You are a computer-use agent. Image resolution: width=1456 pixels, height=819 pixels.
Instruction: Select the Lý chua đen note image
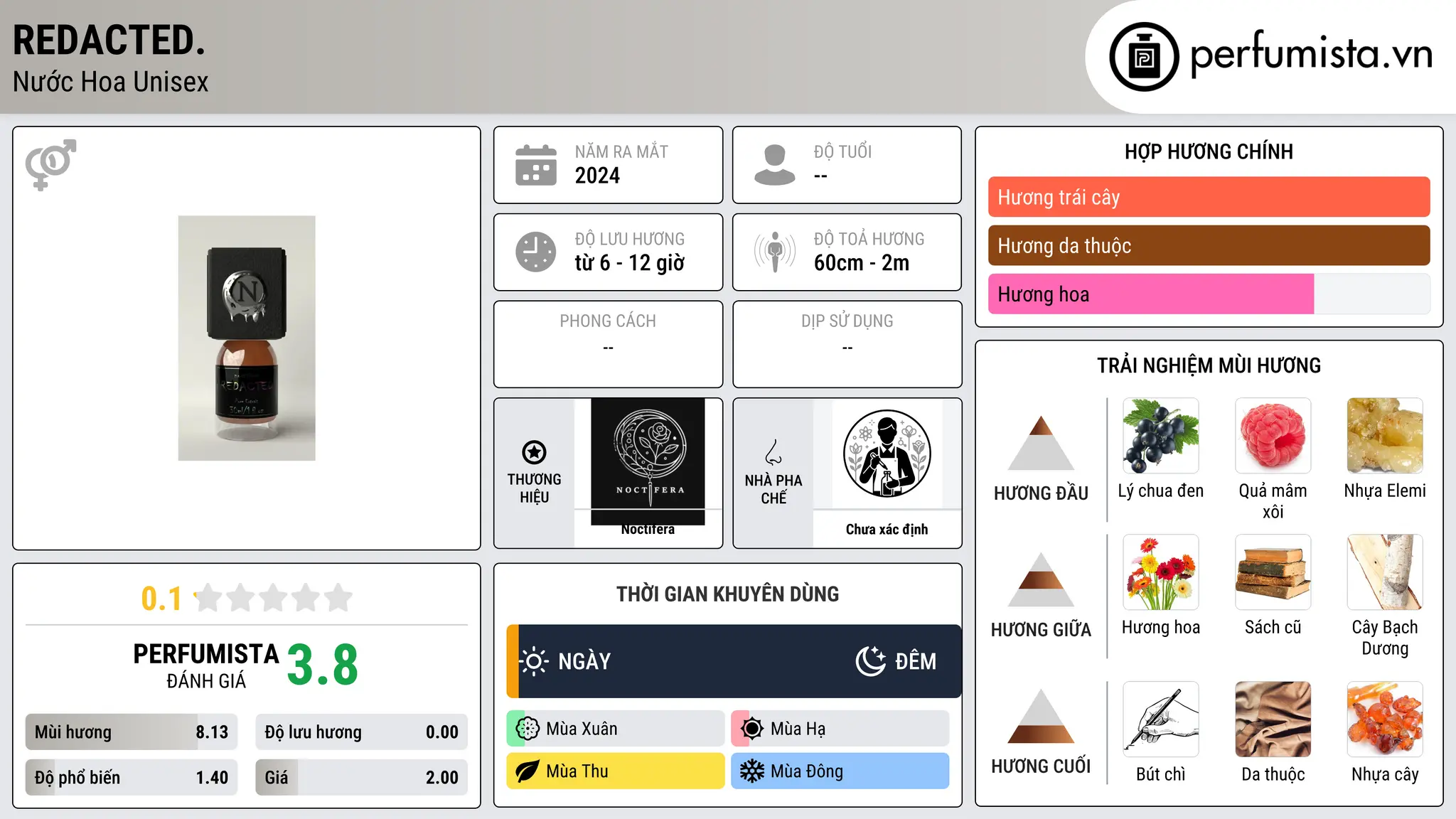(1161, 436)
